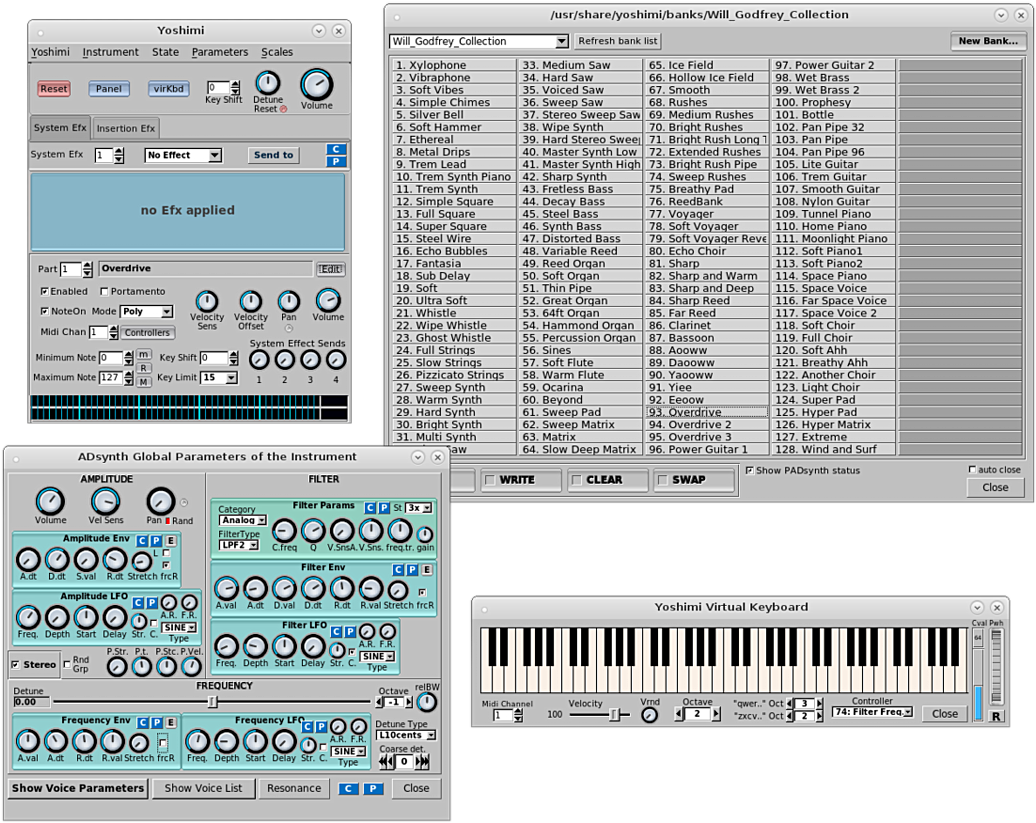Image resolution: width=1036 pixels, height=823 pixels.
Task: Toggle Show PADsynth status checkbox
Action: tap(749, 470)
